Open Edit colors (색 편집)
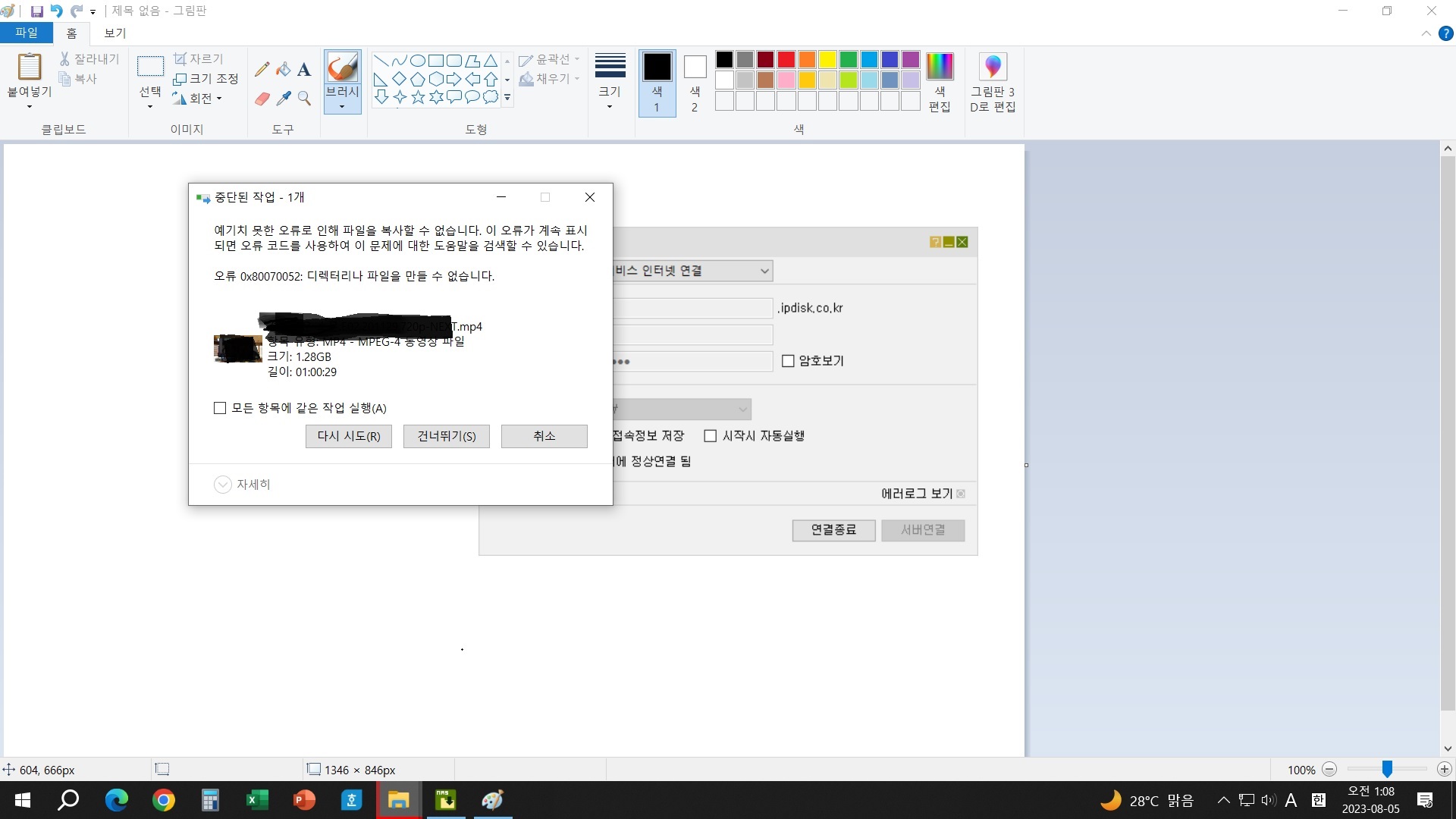The height and width of the screenshot is (819, 1456). (x=940, y=83)
